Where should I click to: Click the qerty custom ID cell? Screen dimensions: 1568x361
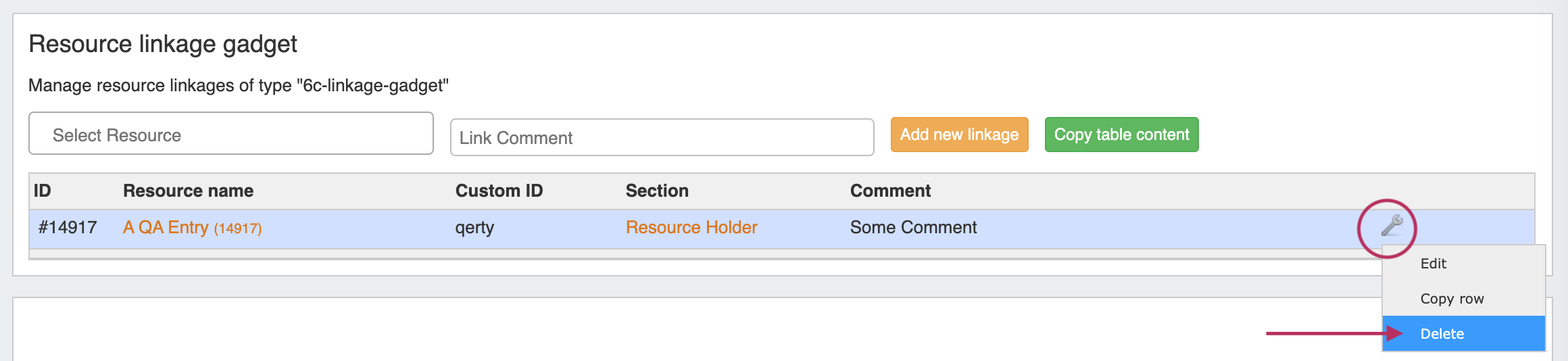tap(474, 228)
